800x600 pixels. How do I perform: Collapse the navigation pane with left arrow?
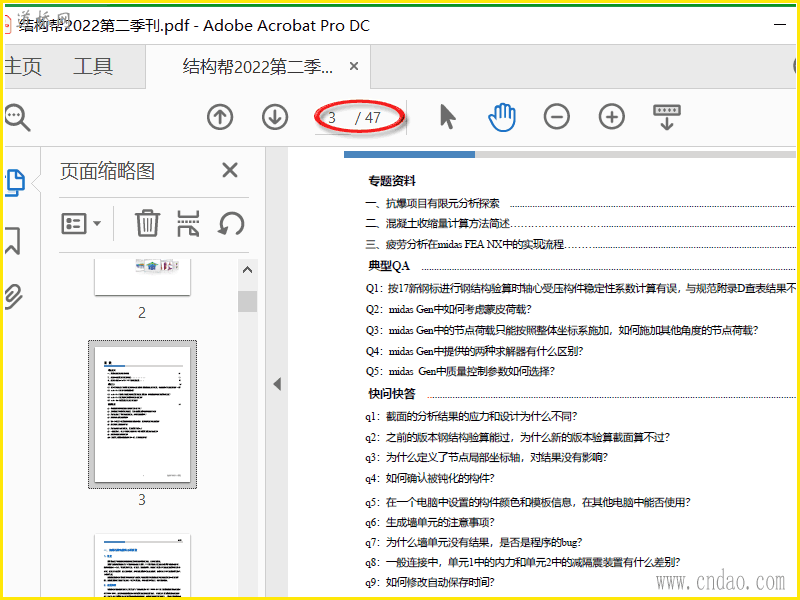pos(277,384)
